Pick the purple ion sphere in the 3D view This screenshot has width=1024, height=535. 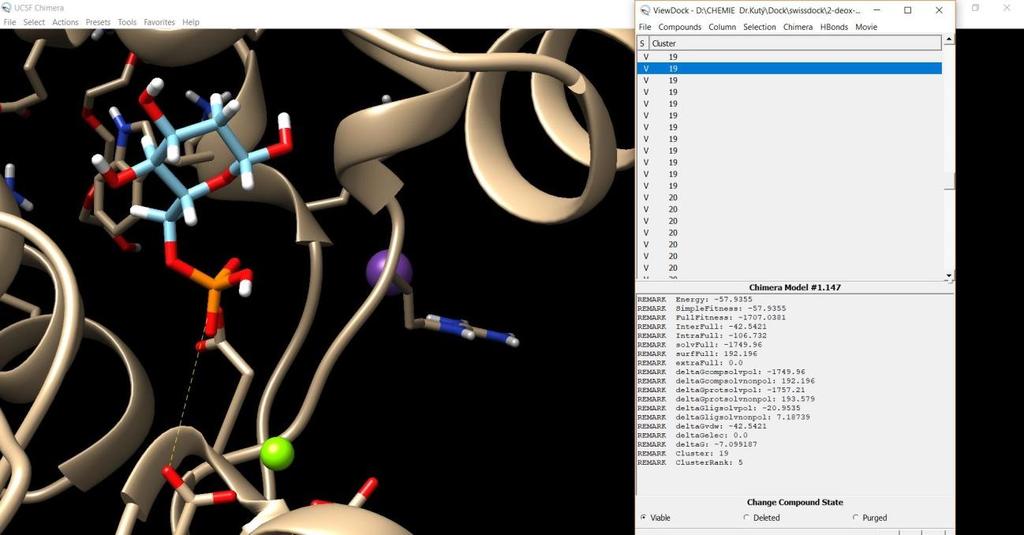click(389, 270)
